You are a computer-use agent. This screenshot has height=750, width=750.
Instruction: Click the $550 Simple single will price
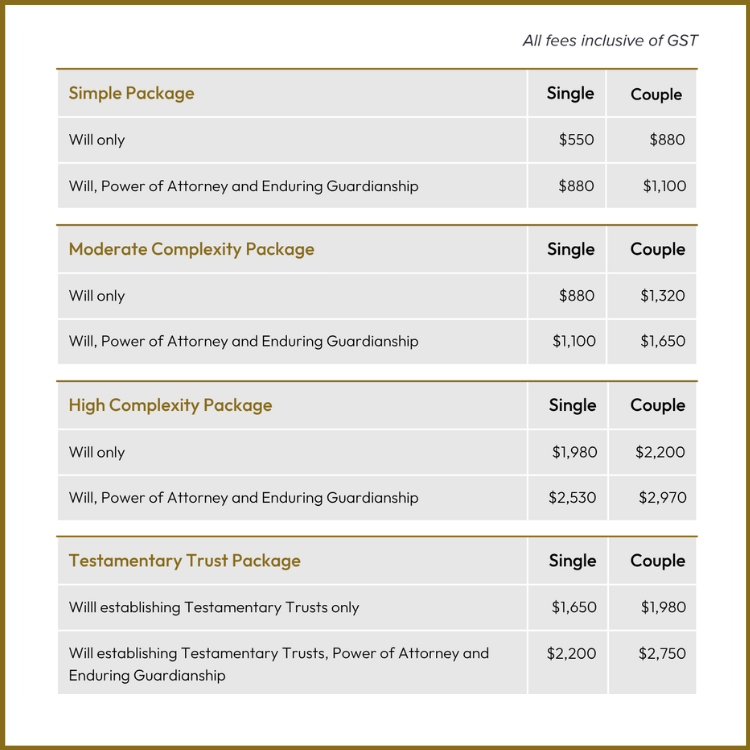pyautogui.click(x=576, y=140)
